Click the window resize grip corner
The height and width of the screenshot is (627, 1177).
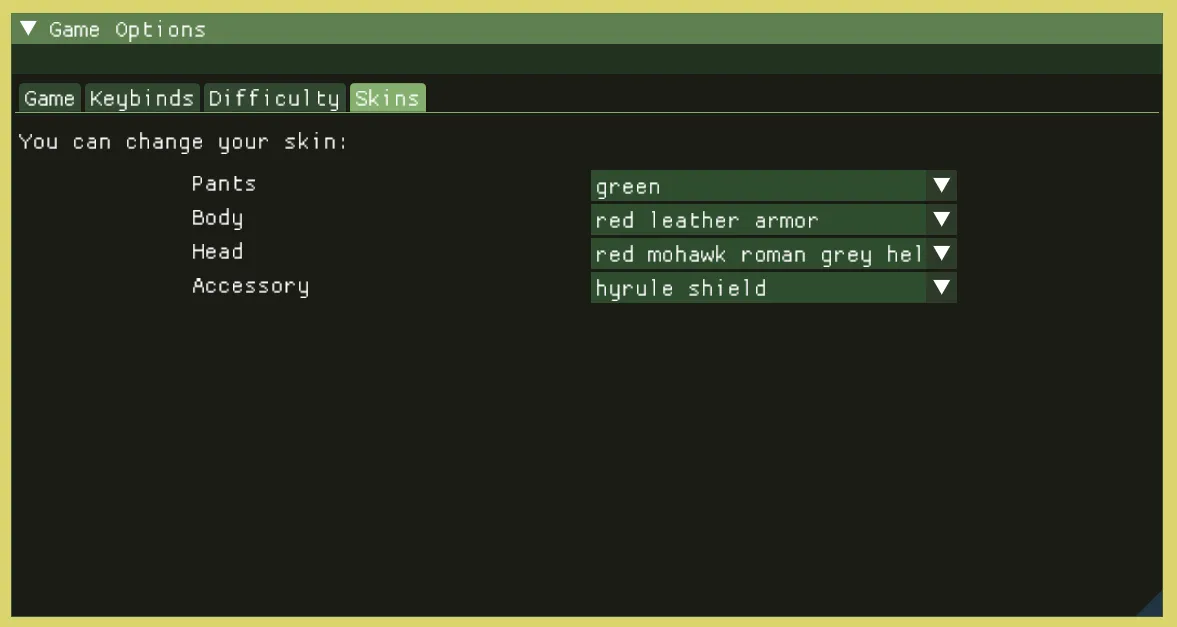pos(1153,606)
